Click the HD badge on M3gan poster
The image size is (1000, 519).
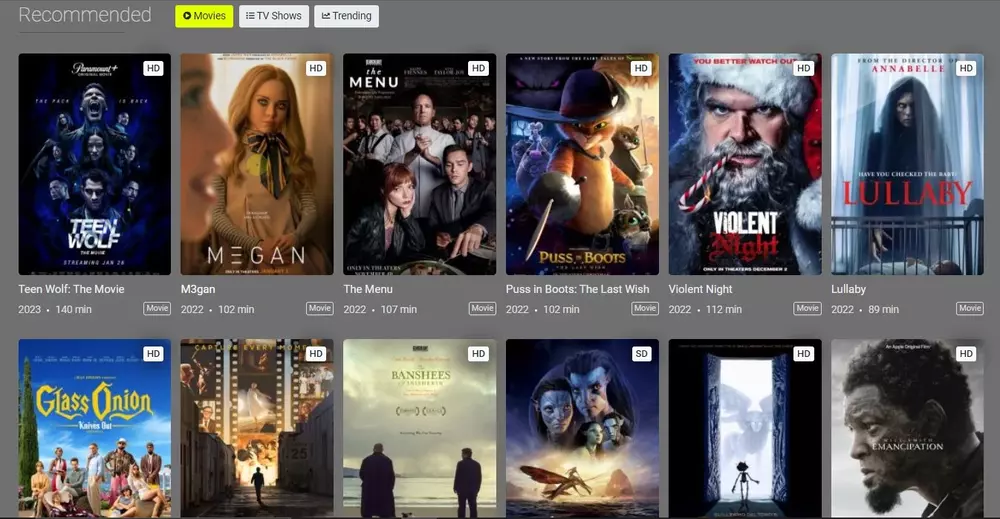coord(316,68)
